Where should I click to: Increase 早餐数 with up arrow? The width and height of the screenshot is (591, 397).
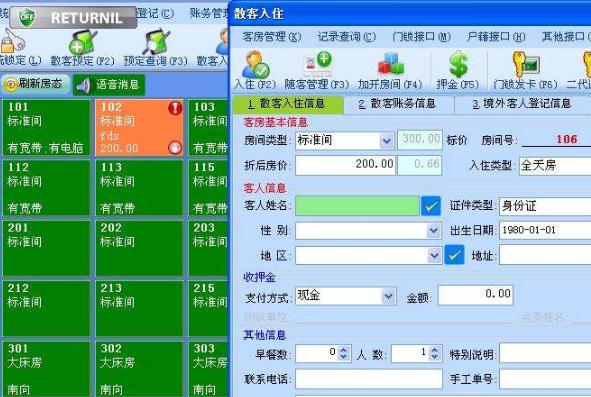(344, 350)
